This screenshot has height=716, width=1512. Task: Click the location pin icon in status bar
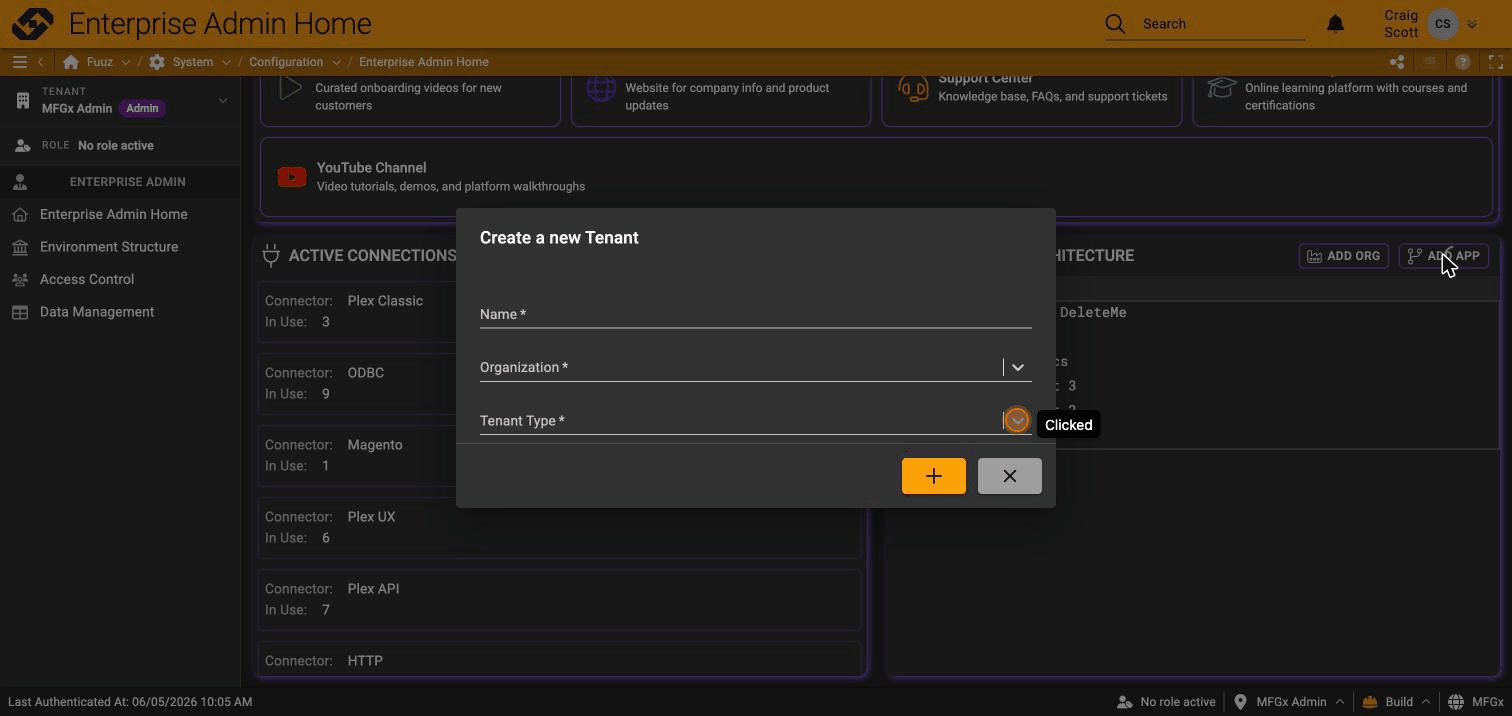(1240, 702)
